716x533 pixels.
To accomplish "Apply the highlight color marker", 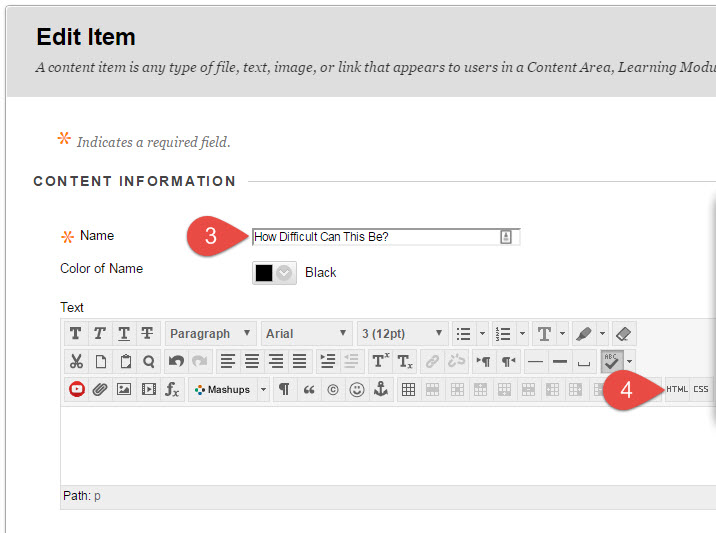I will tap(584, 333).
